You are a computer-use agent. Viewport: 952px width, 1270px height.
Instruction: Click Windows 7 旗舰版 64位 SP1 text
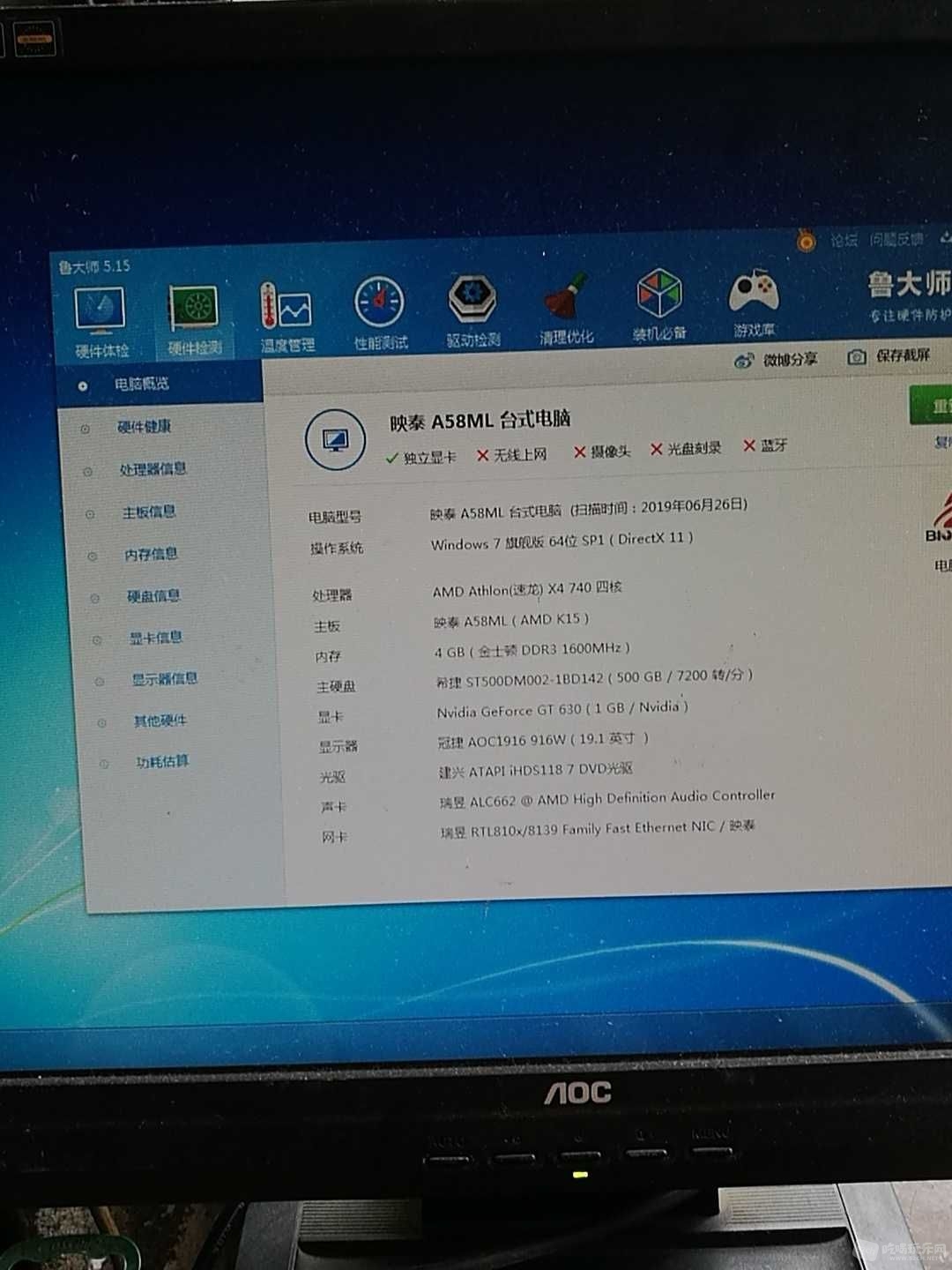[562, 541]
